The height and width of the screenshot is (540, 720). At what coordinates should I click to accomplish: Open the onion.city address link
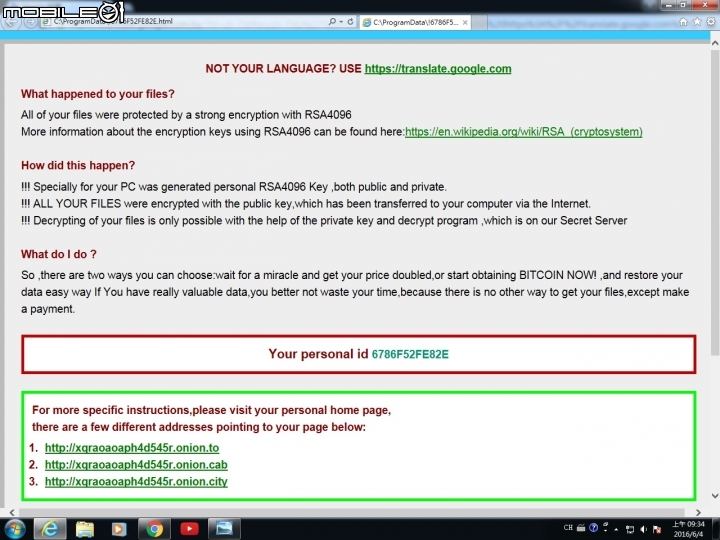[136, 482]
